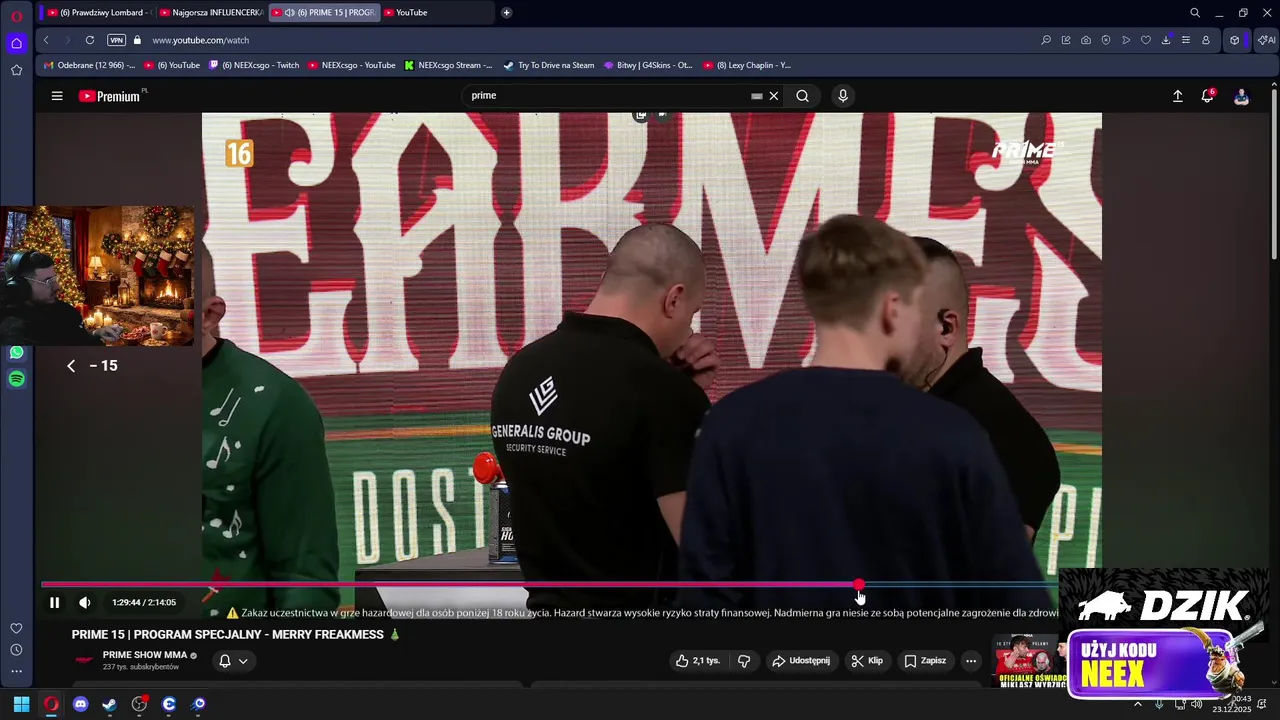The height and width of the screenshot is (720, 1280).
Task: Open Opera sidebar bookmarks star icon
Action: point(16,70)
